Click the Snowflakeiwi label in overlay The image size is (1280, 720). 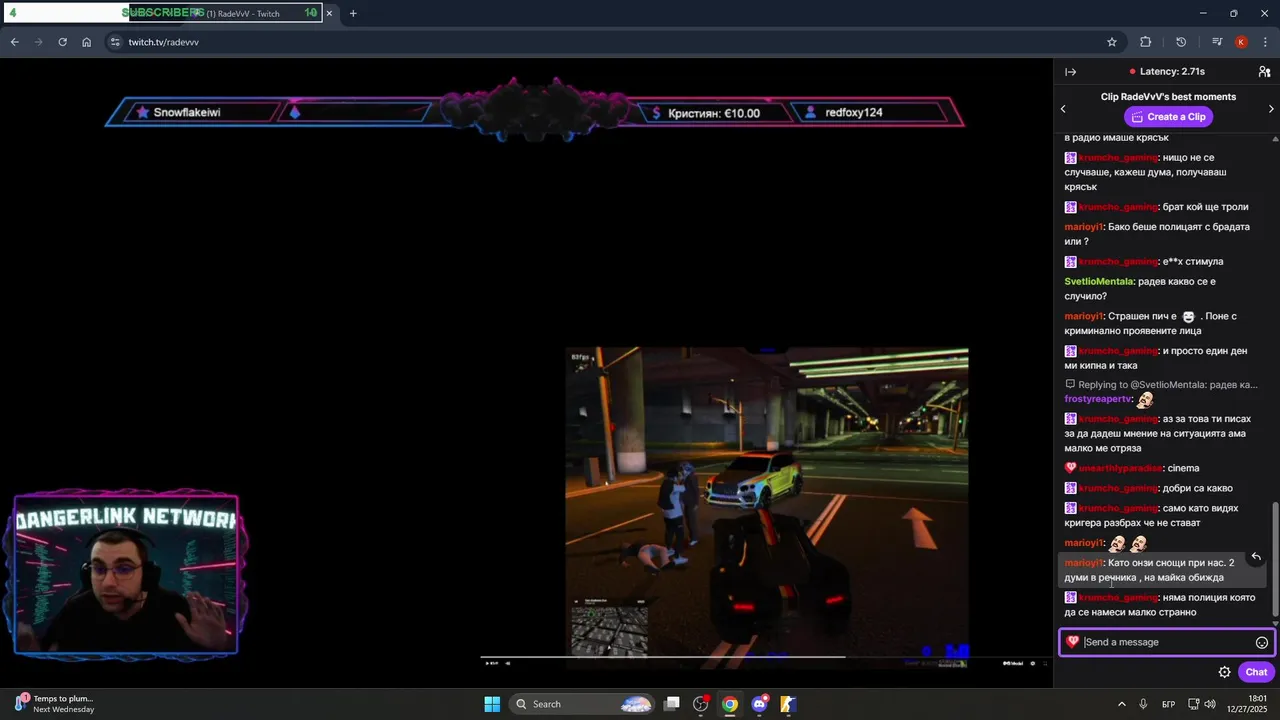click(x=187, y=112)
